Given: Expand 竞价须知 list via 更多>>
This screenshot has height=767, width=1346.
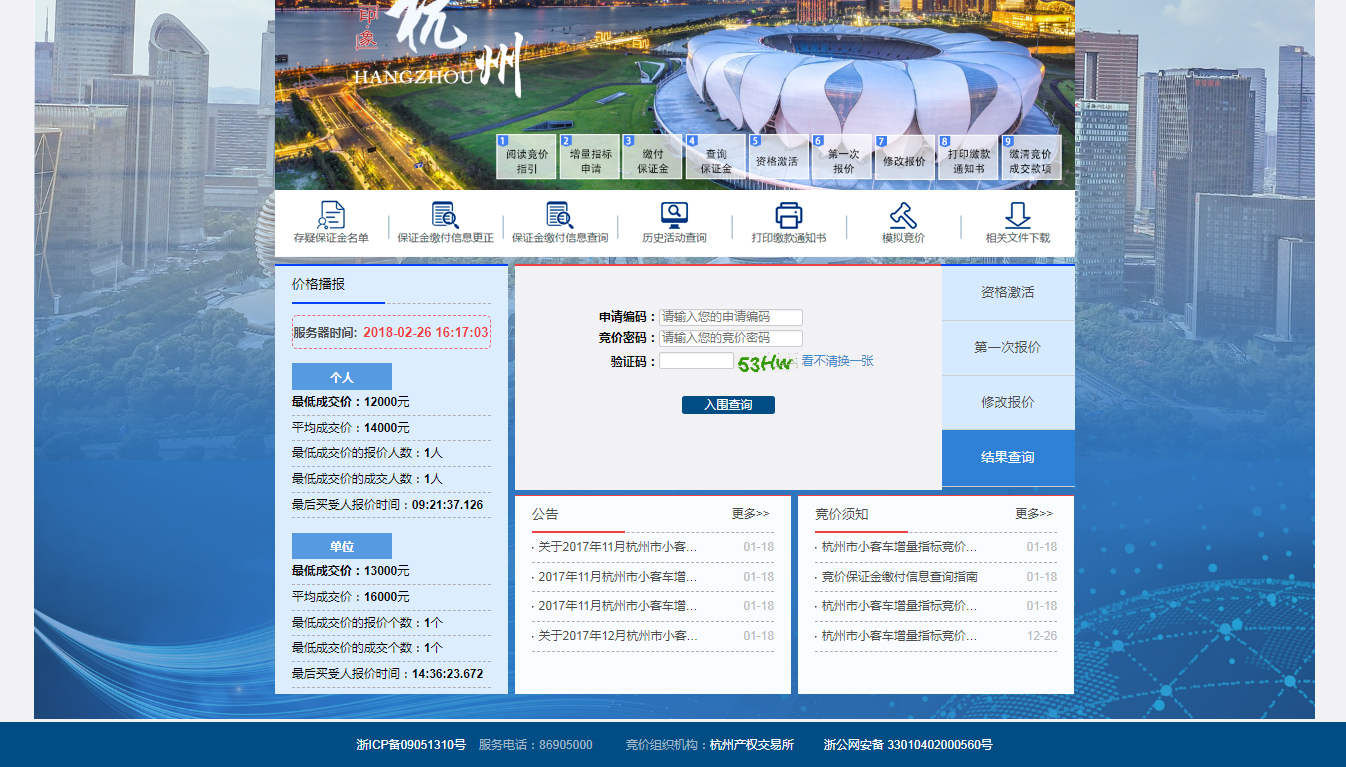Looking at the screenshot, I should pyautogui.click(x=1034, y=514).
